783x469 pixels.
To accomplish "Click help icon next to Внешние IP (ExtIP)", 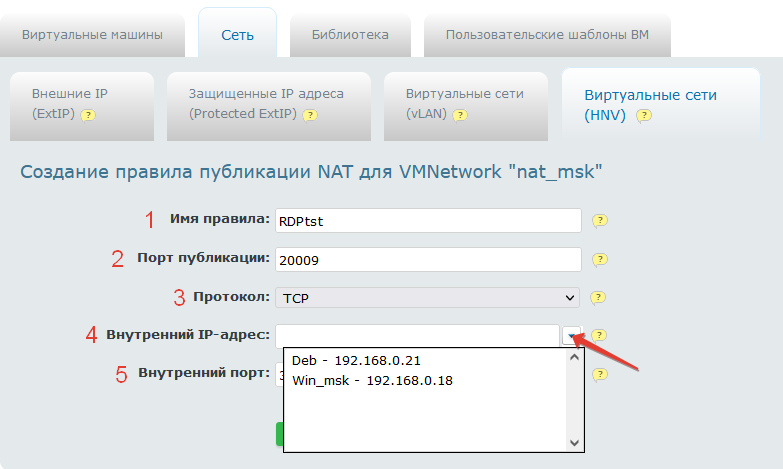I will (88, 115).
